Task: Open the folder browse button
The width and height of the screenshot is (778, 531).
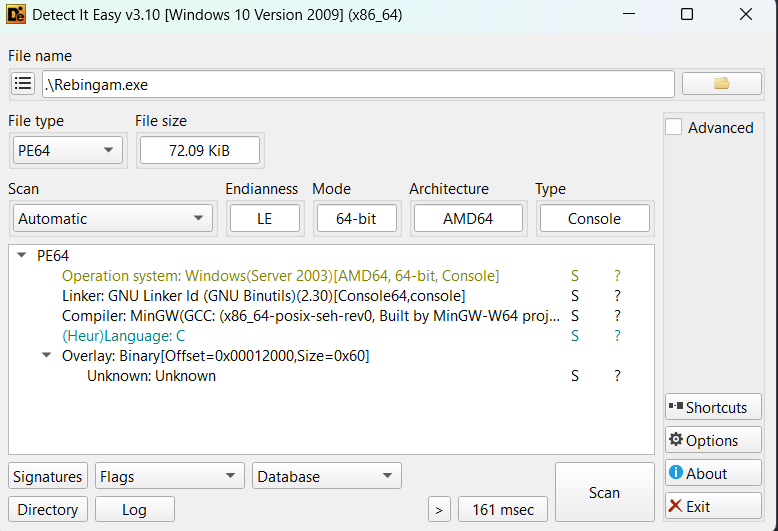Action: click(x=721, y=84)
